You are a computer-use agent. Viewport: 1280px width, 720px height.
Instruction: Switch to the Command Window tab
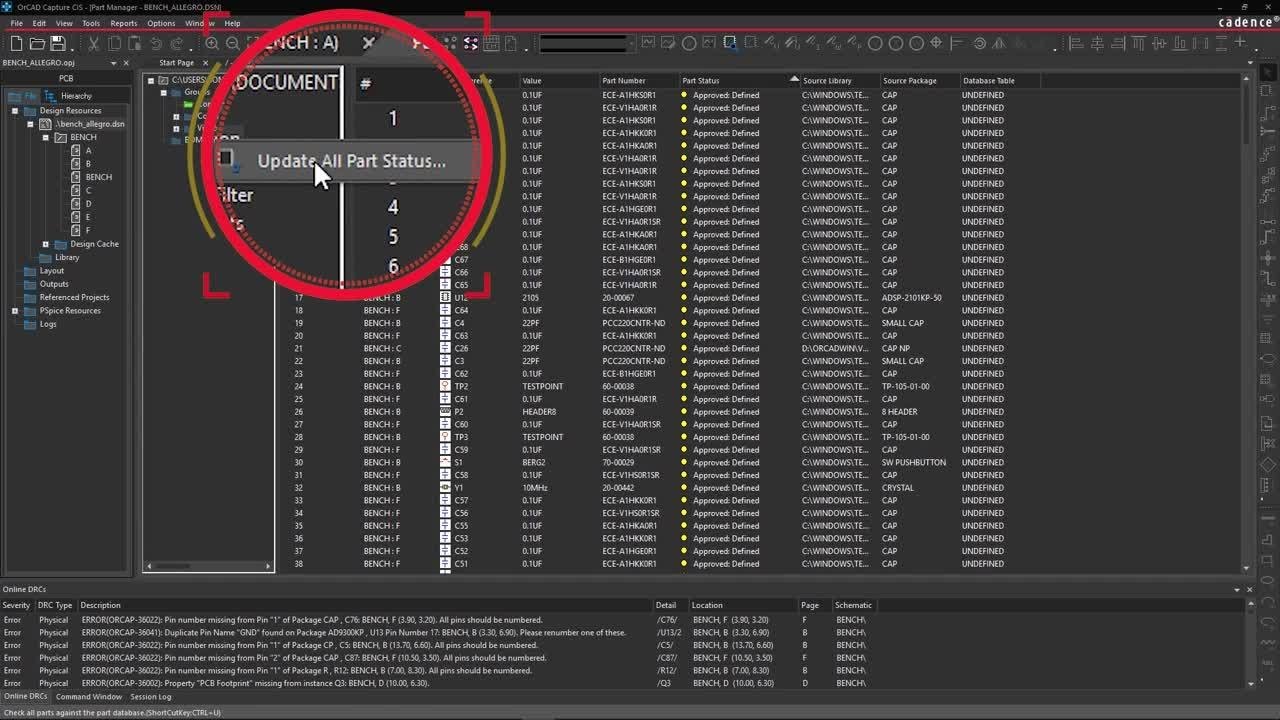89,696
